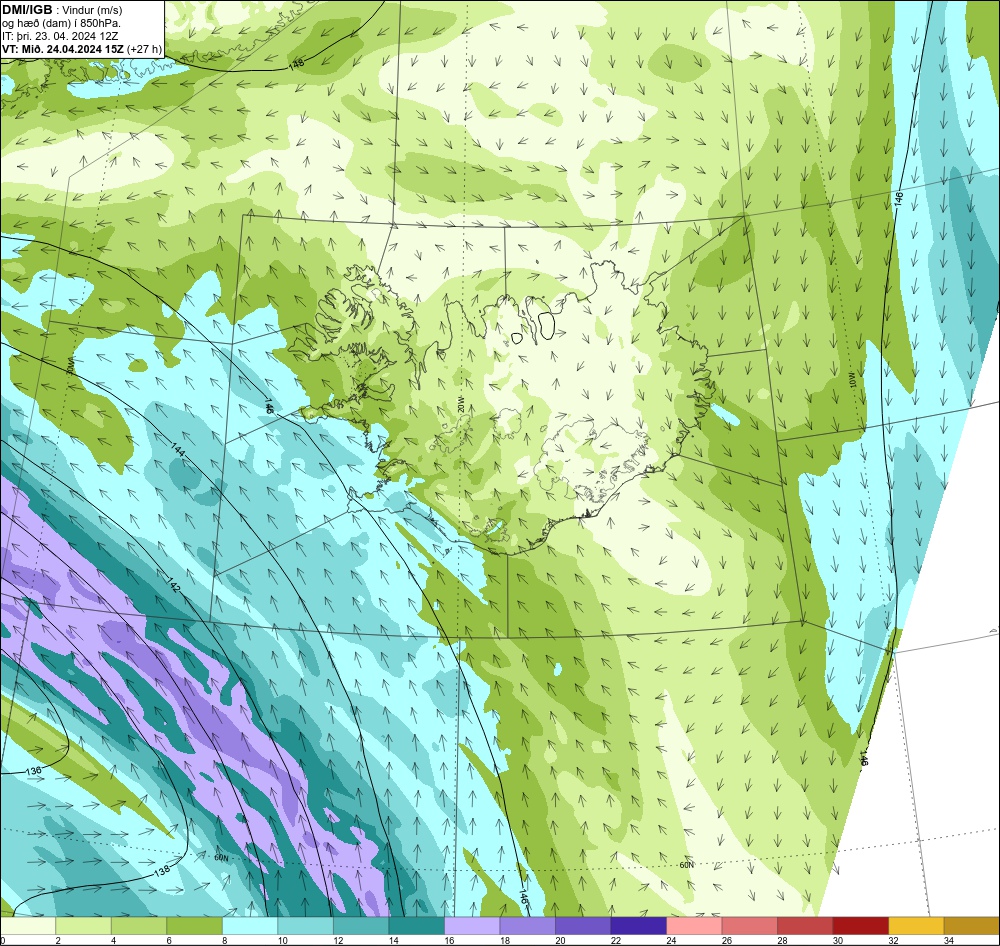
Task: Pick the above-34 m/s ochre legend swatch
Action: (x=971, y=926)
